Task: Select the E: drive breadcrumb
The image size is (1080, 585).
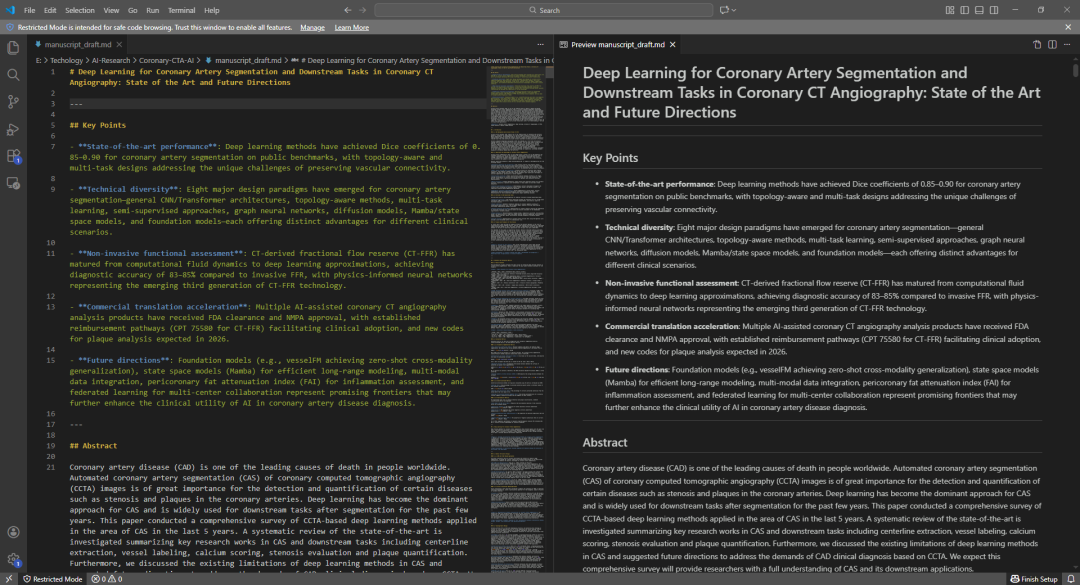Action: tap(39, 60)
